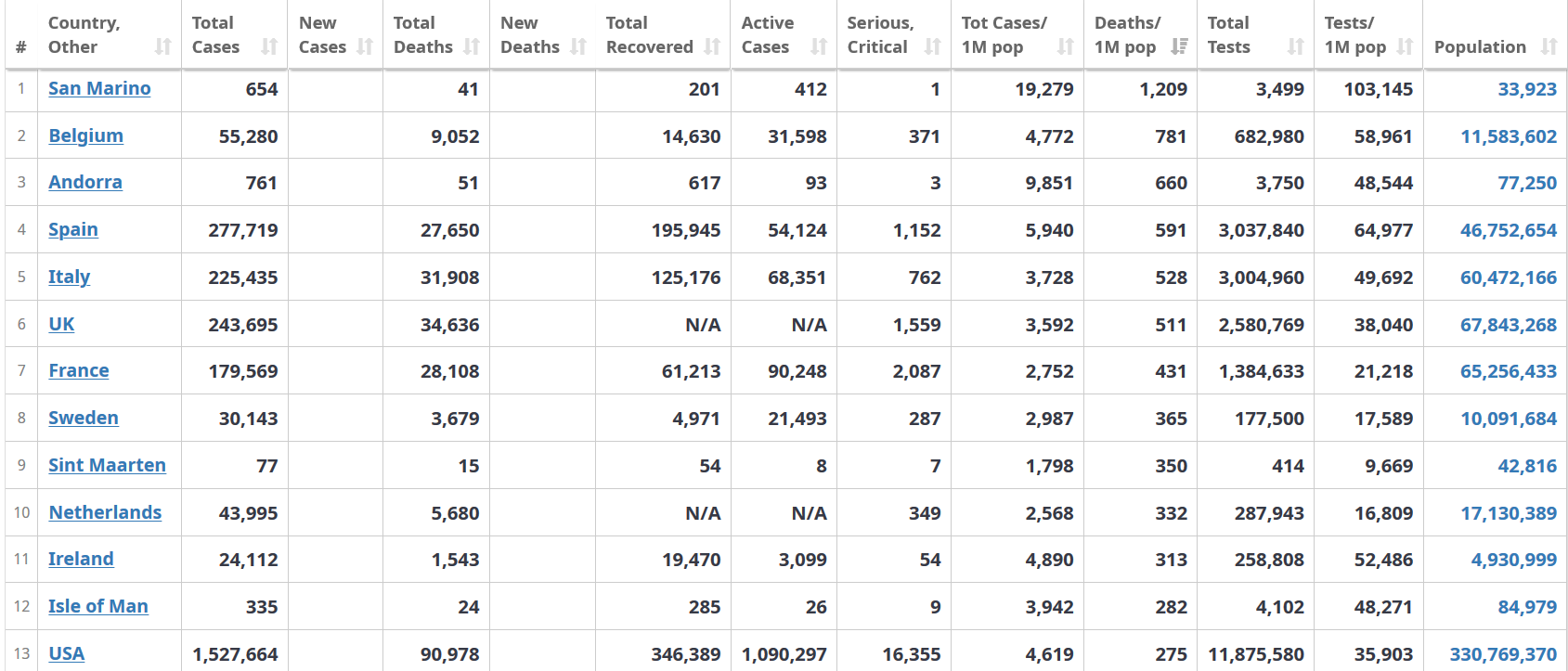
Task: Sort by Total Deaths arrows icon
Action: tap(472, 46)
